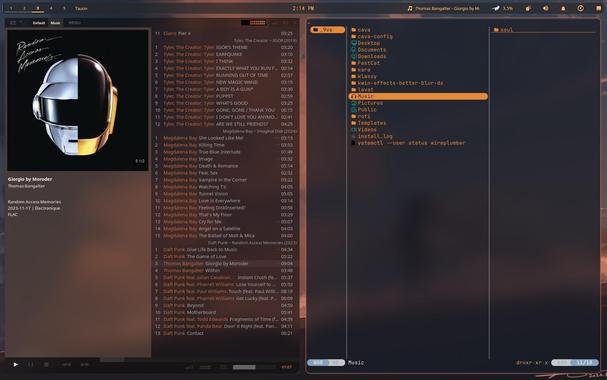Switch to the Default playlist tab
607x380 pixels.
click(x=39, y=23)
